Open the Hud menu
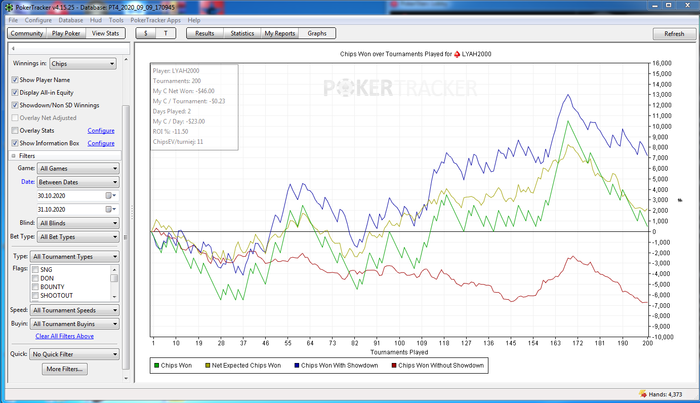 coord(96,20)
